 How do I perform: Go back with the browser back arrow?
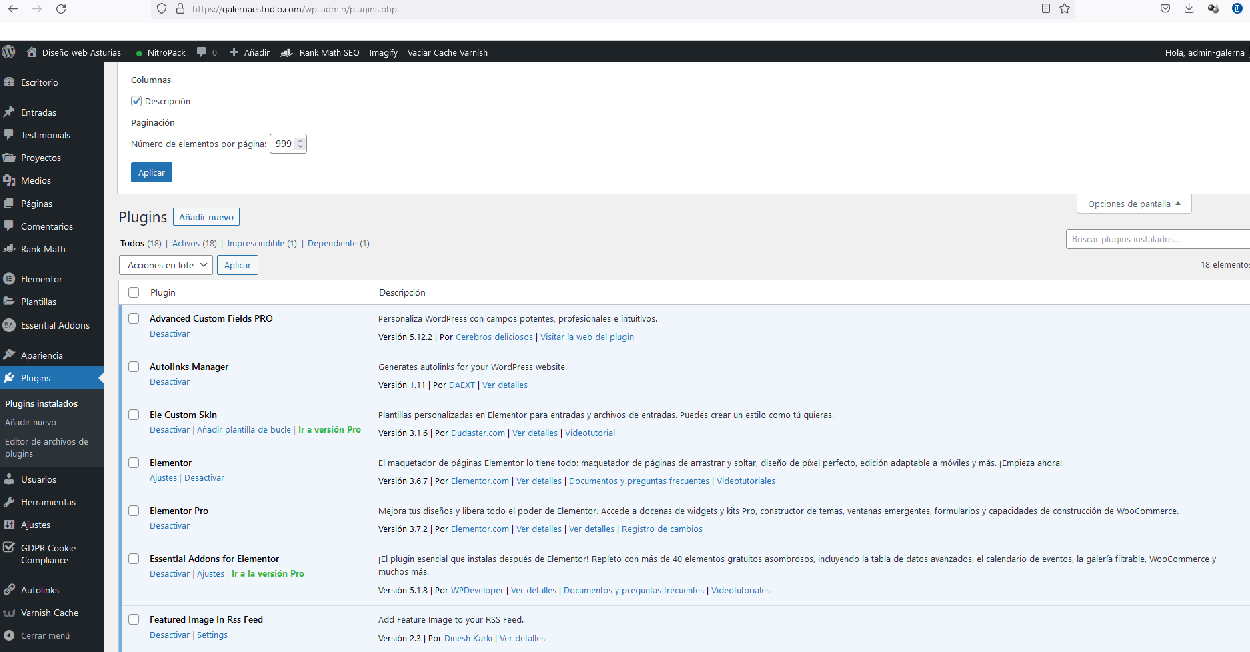pos(12,8)
